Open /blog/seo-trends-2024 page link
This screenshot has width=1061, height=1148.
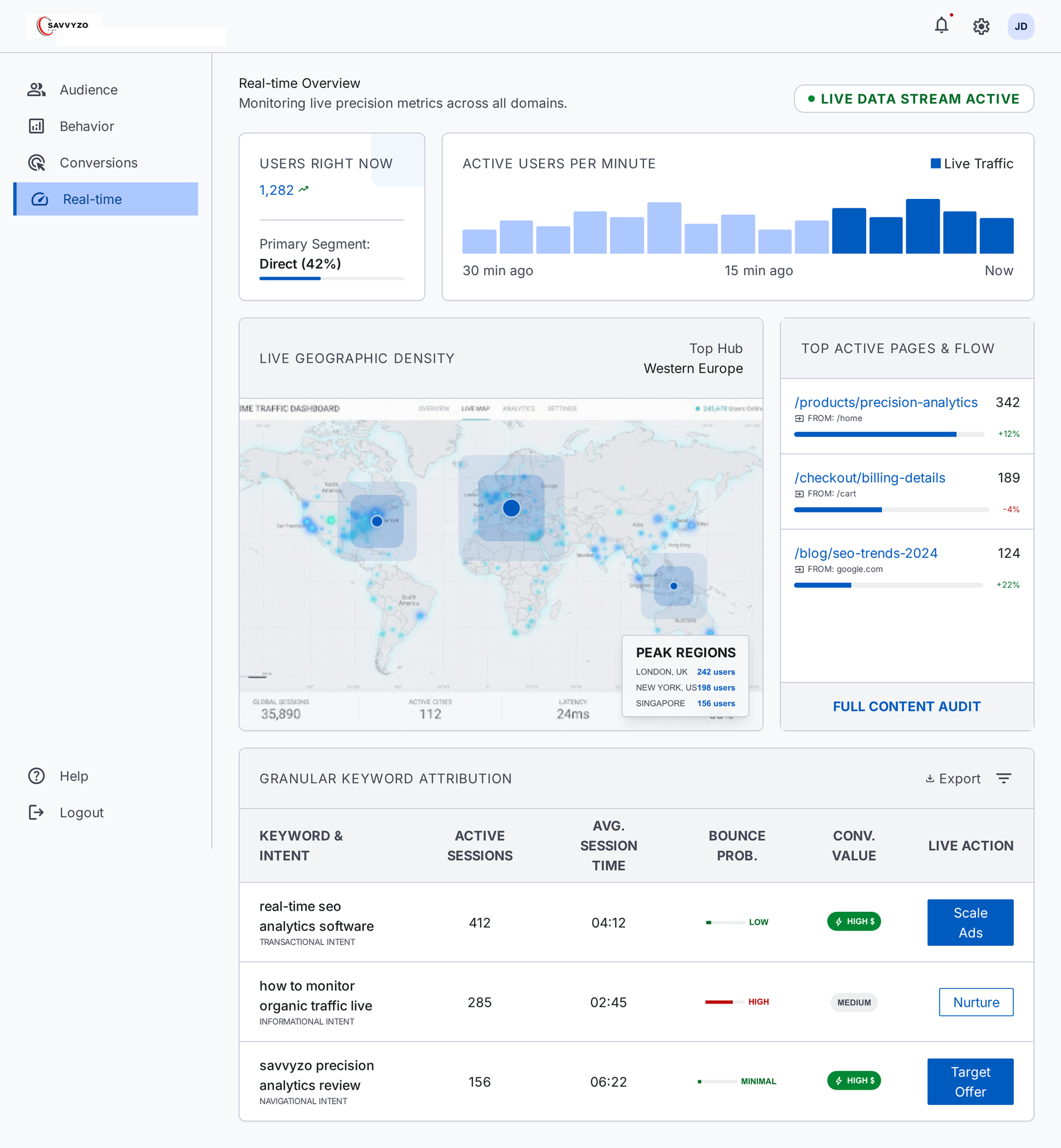[865, 553]
